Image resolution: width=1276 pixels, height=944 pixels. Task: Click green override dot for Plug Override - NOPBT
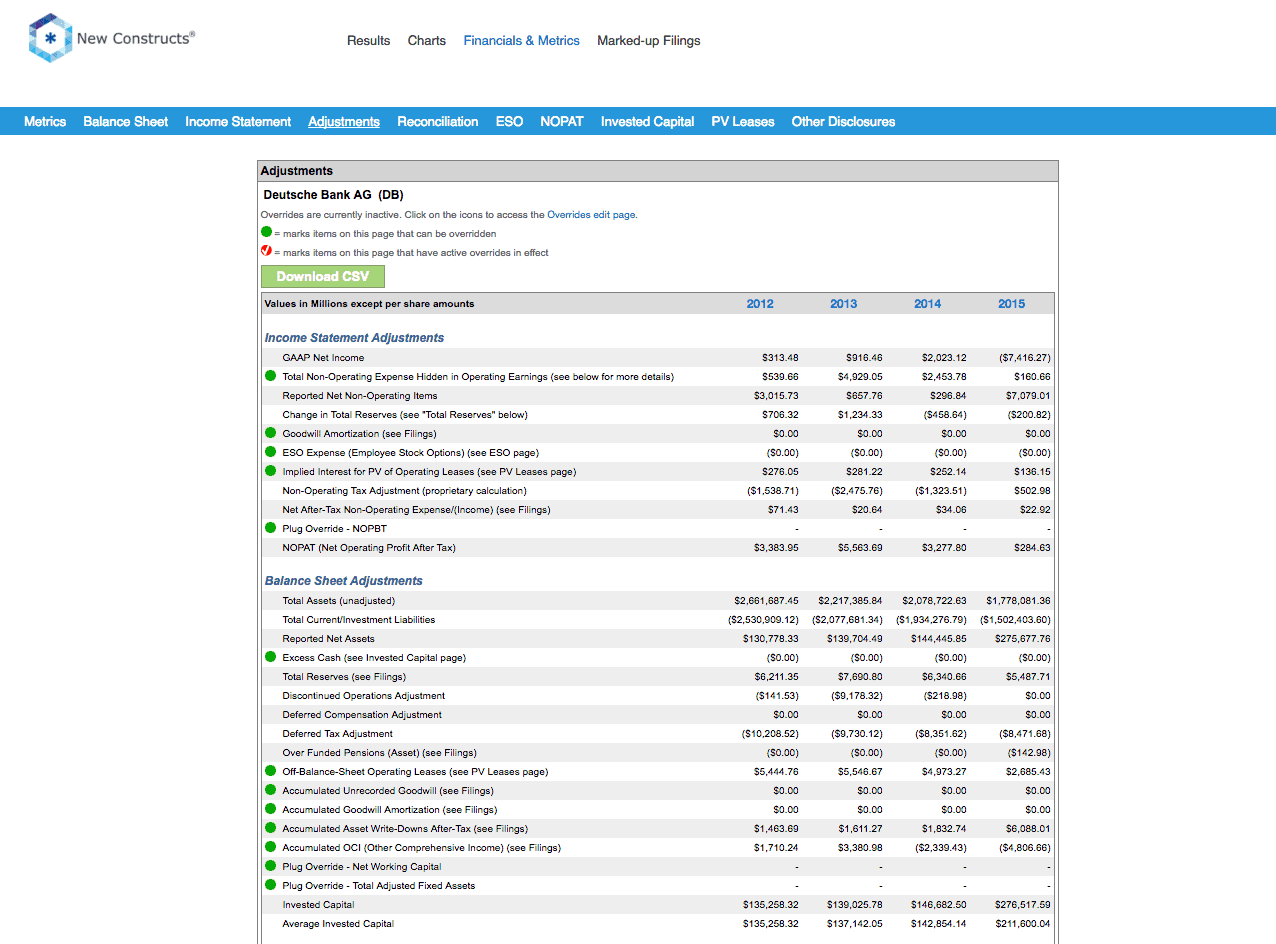(270, 528)
